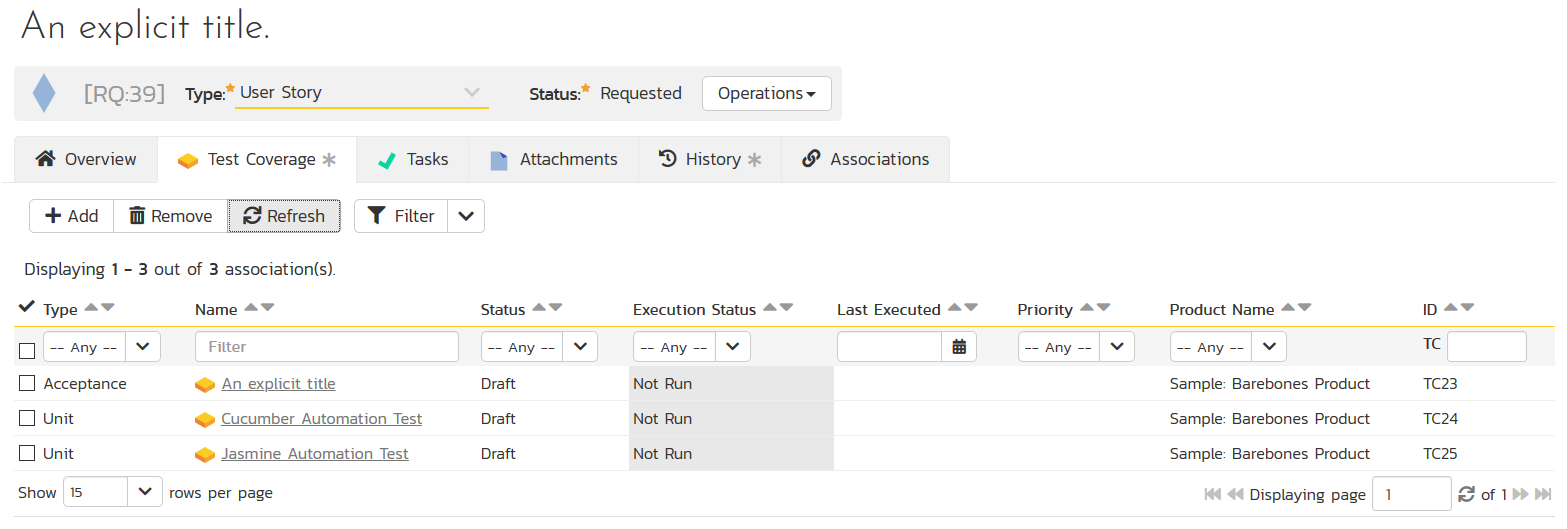This screenshot has width=1567, height=529.
Task: Click the calendar icon in Last Executed filter
Action: (x=959, y=347)
